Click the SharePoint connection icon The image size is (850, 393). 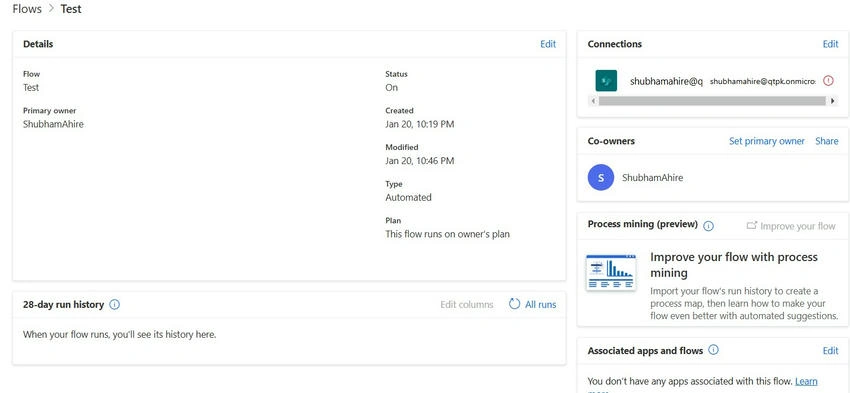[606, 81]
